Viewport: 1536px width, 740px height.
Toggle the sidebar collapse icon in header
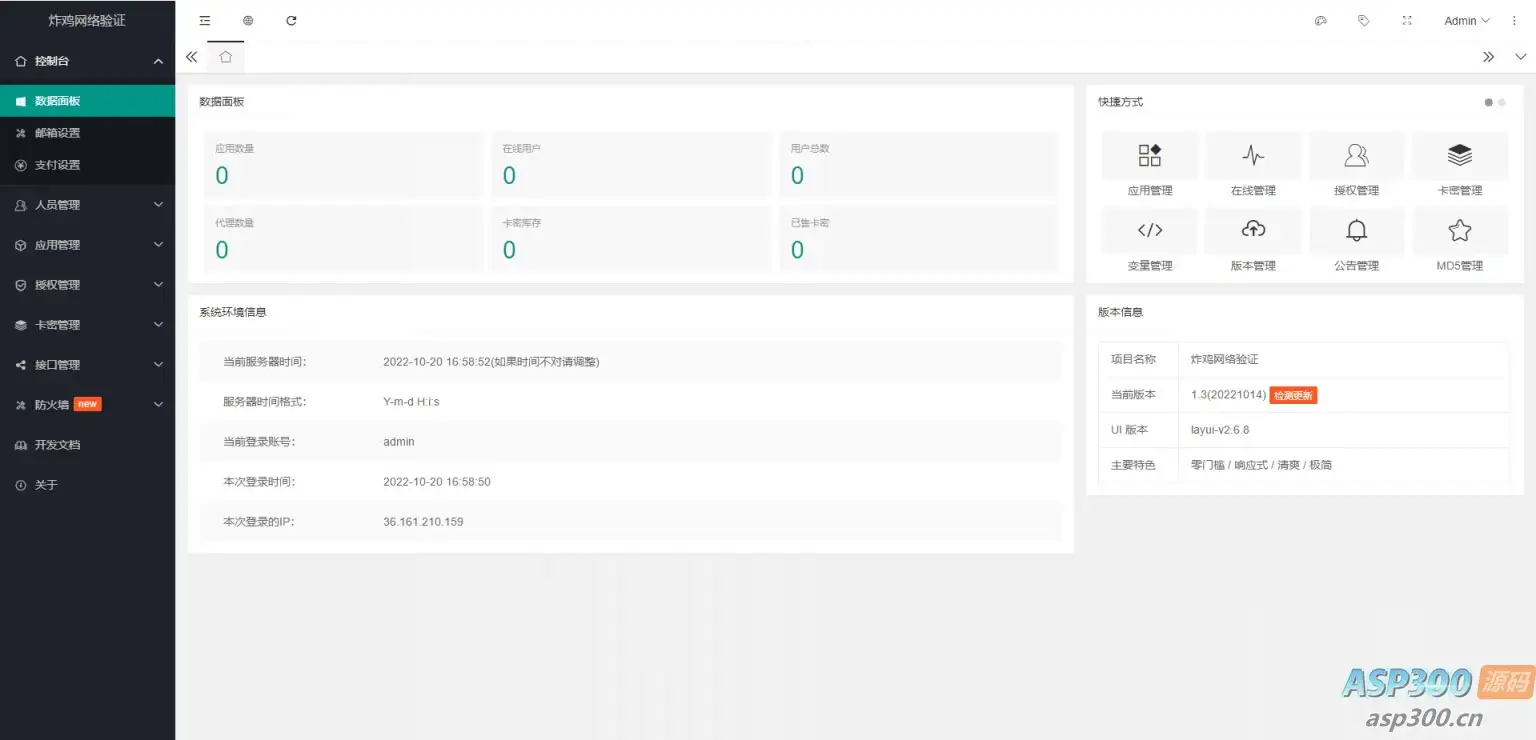click(205, 20)
